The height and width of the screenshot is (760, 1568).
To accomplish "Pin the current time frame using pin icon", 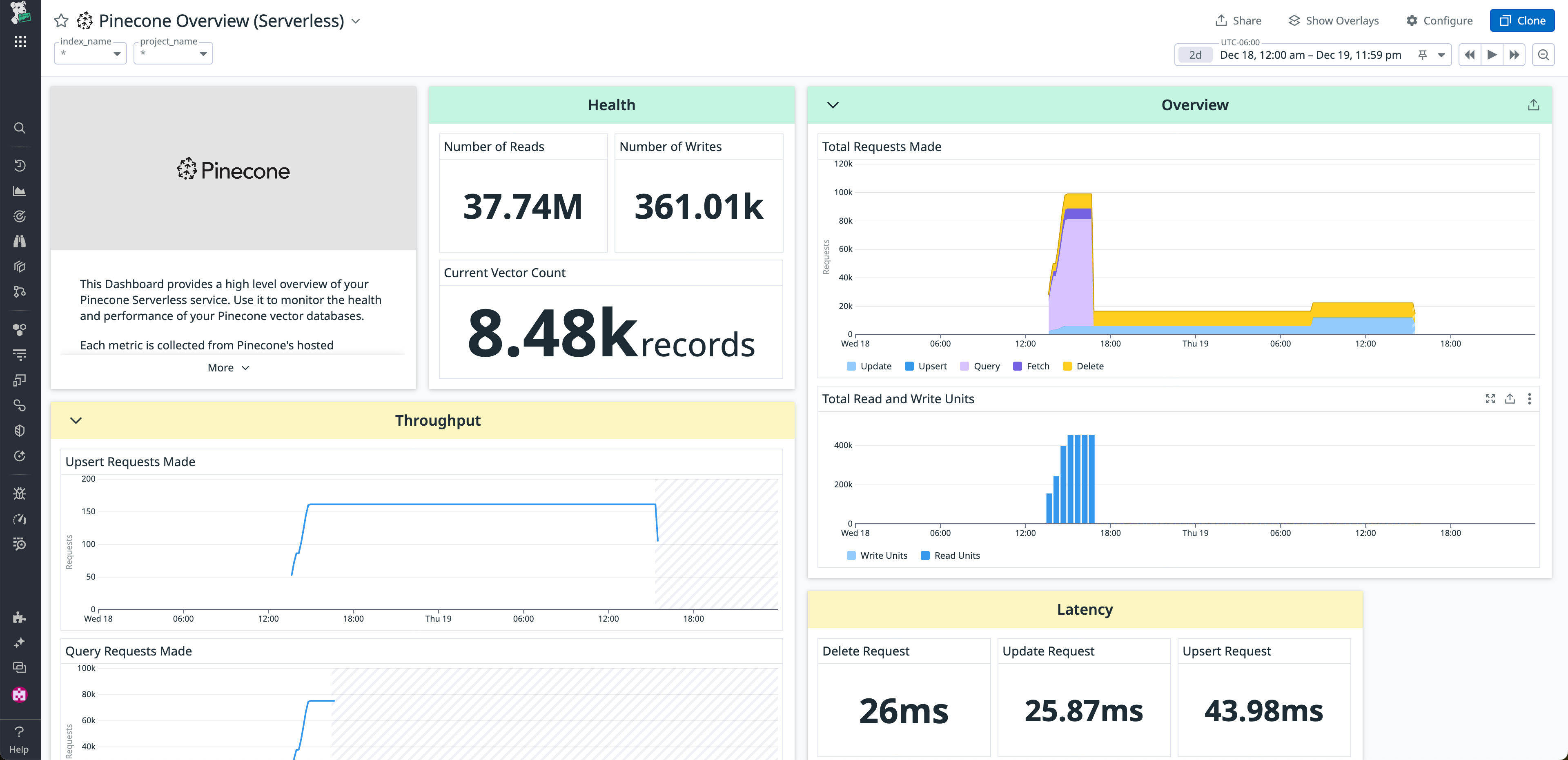I will (1422, 55).
